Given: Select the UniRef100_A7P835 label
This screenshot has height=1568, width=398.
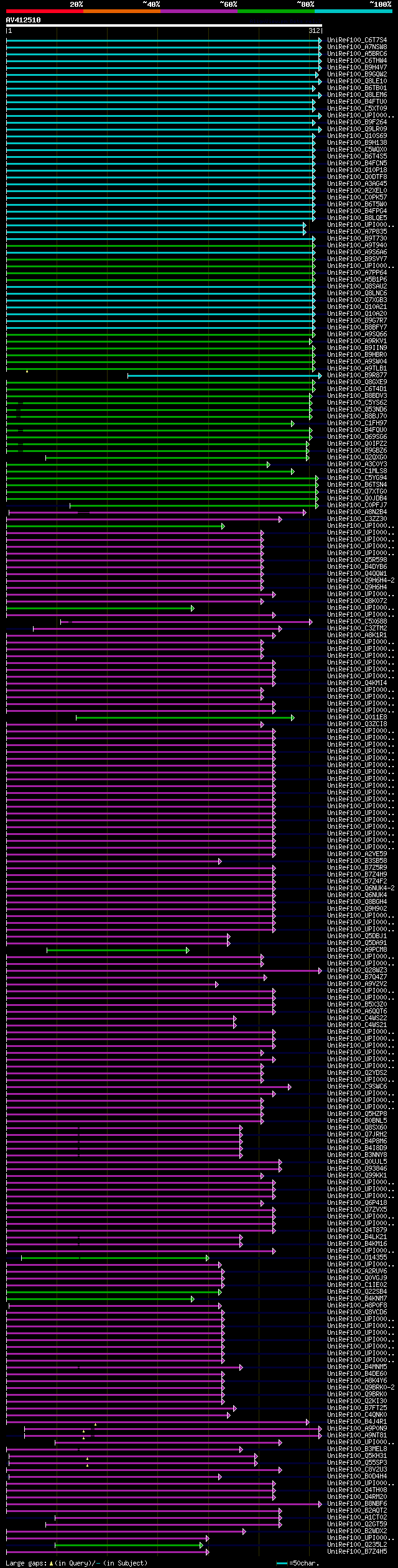Looking at the screenshot, I should tap(357, 232).
